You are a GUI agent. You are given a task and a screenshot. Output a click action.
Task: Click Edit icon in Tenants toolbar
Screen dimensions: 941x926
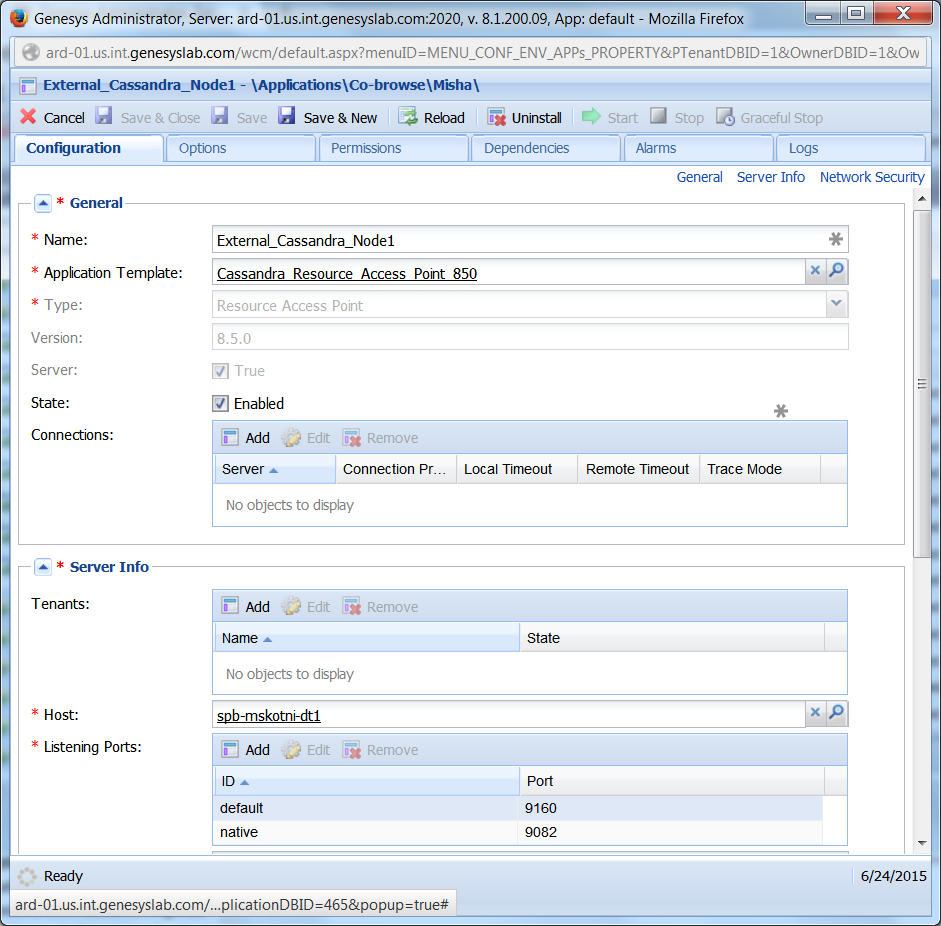coord(291,606)
